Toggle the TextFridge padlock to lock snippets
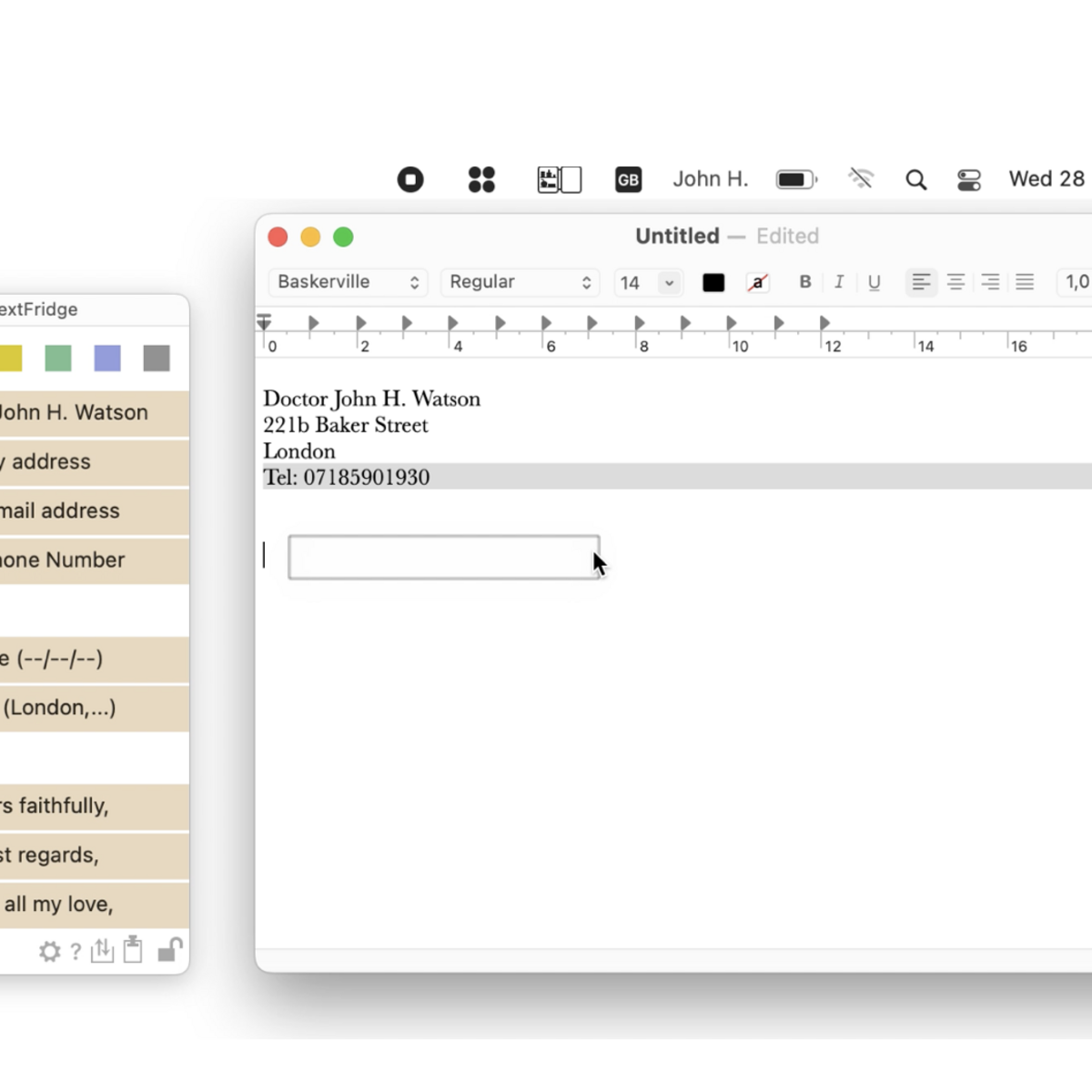Screen dimensions: 1092x1092 click(x=169, y=951)
